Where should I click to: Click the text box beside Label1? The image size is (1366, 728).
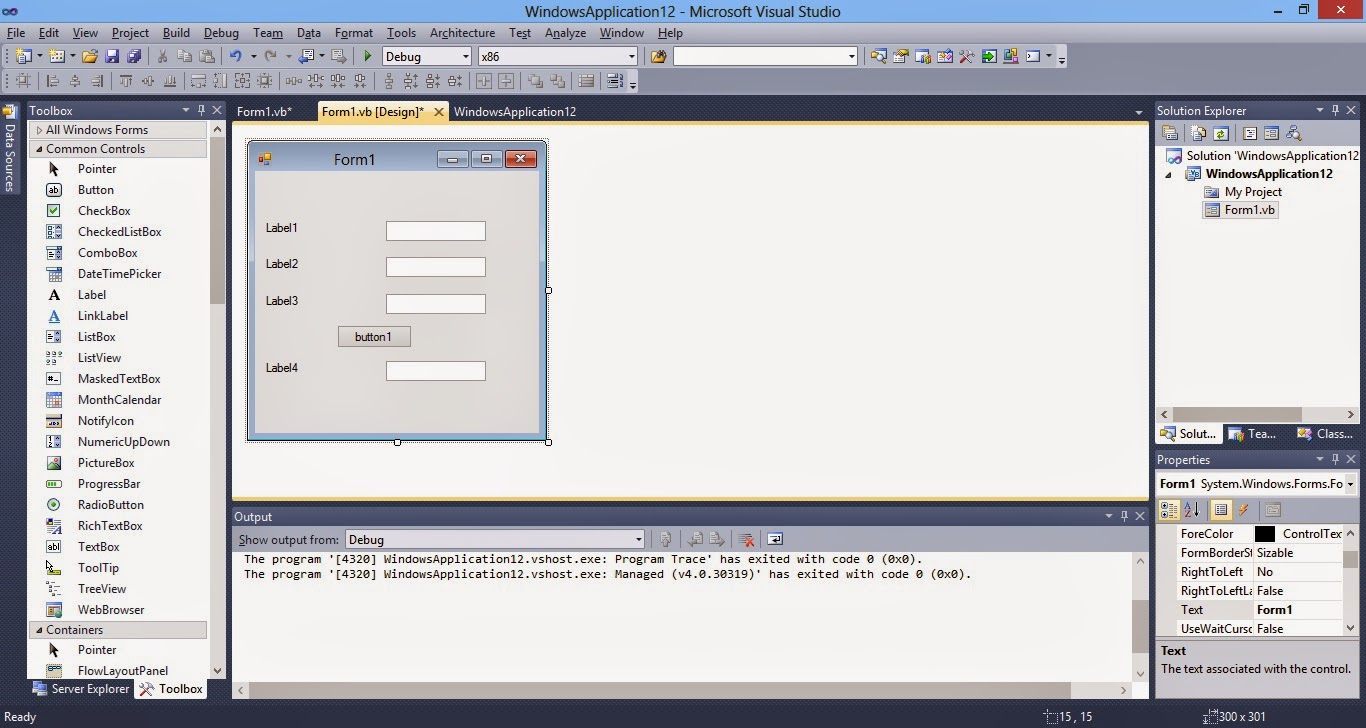click(436, 231)
